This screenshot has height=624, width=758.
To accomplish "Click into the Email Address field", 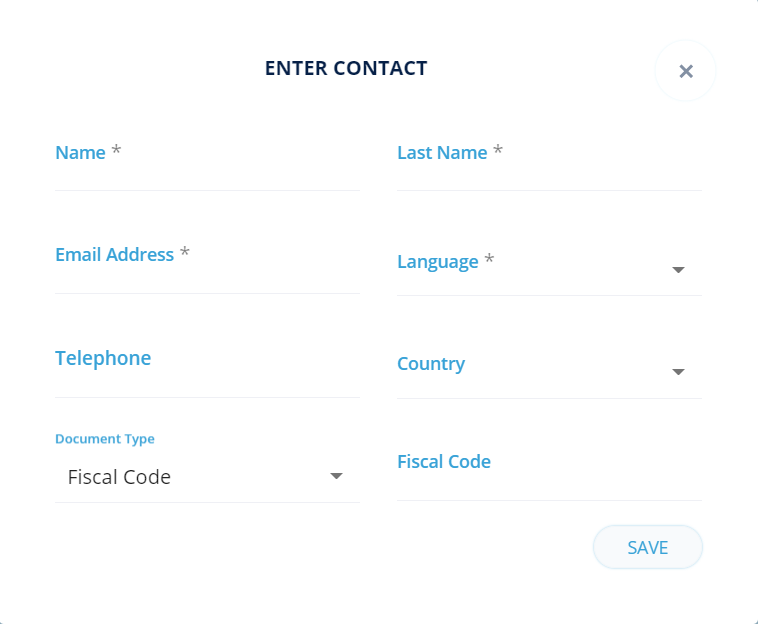I will tap(207, 272).
